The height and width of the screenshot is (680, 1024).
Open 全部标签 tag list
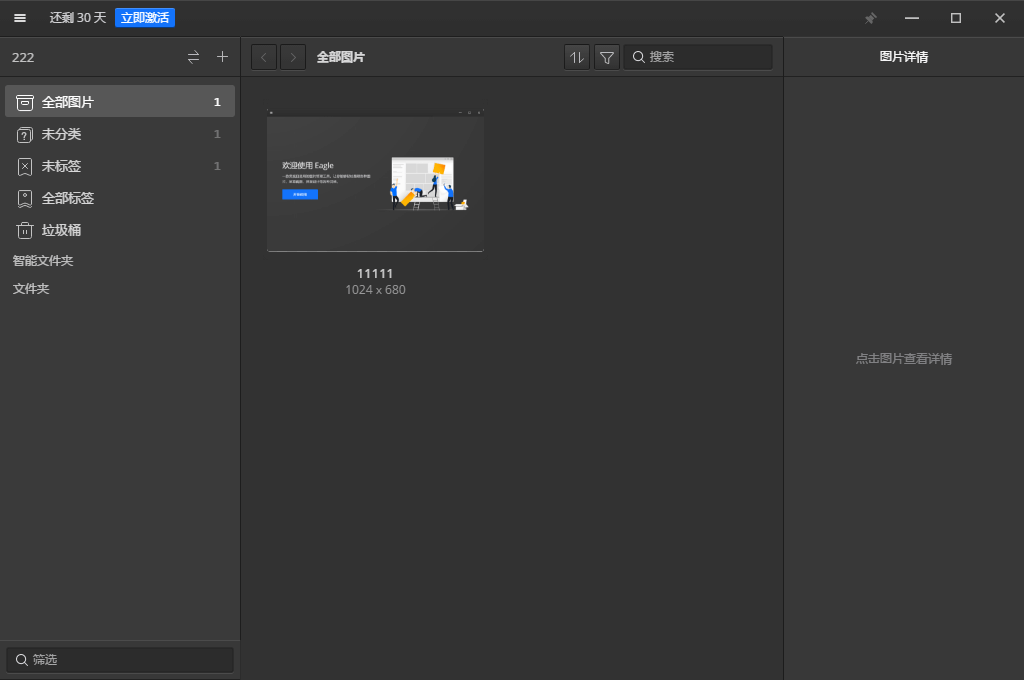(68, 198)
